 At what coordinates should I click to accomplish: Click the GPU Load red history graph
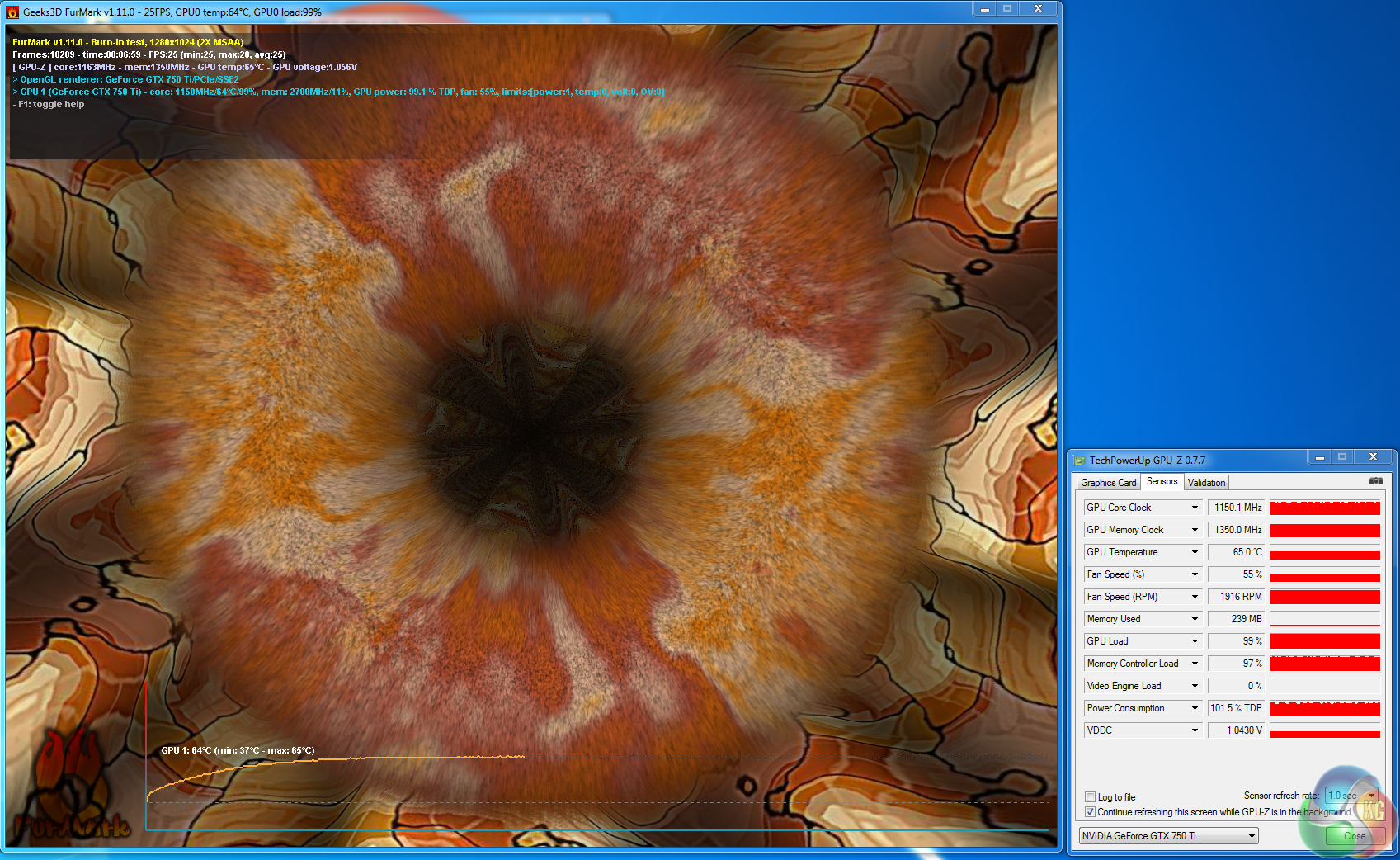(x=1324, y=641)
